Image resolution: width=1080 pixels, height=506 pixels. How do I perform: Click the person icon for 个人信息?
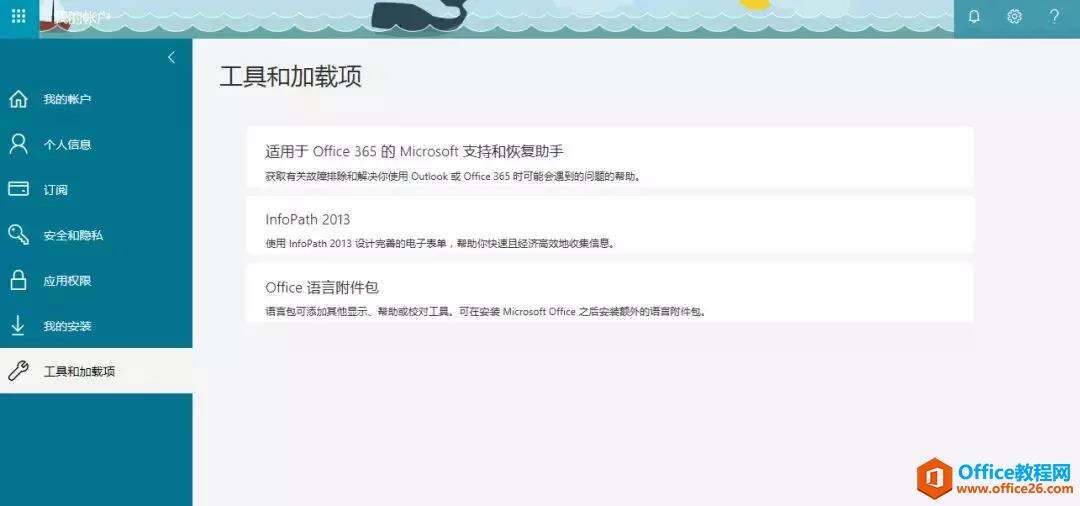pyautogui.click(x=18, y=145)
